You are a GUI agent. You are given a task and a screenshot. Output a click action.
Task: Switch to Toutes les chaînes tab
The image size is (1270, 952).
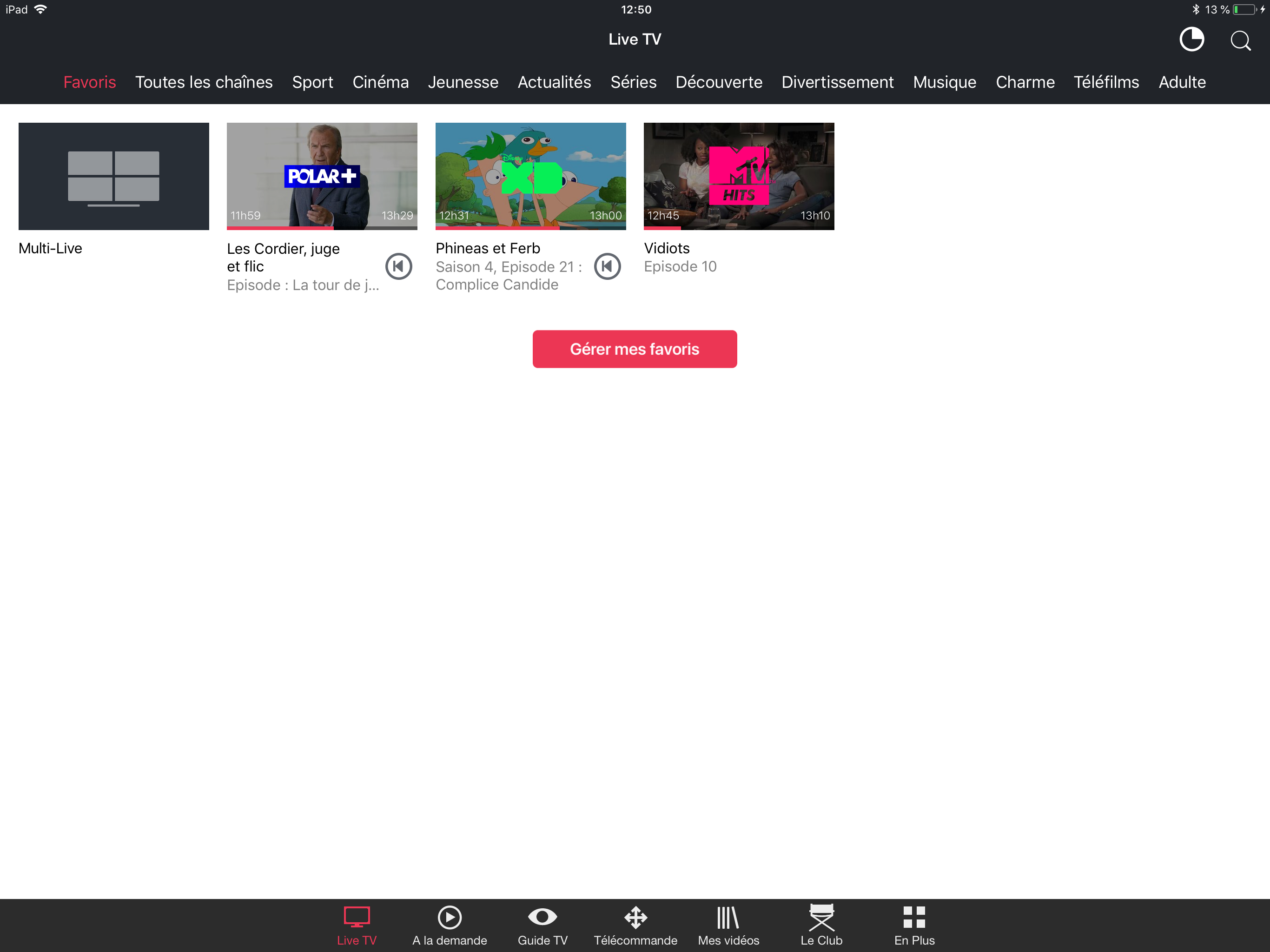(x=204, y=82)
